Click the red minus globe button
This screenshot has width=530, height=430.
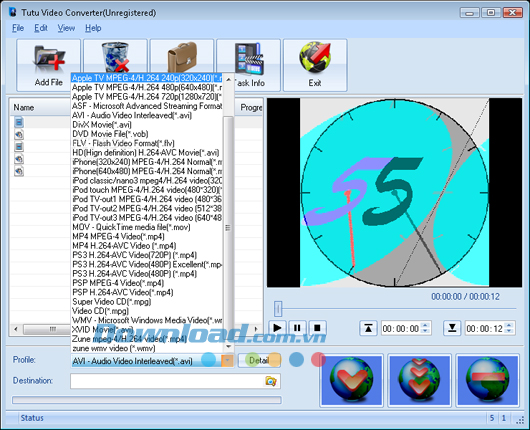pos(487,380)
